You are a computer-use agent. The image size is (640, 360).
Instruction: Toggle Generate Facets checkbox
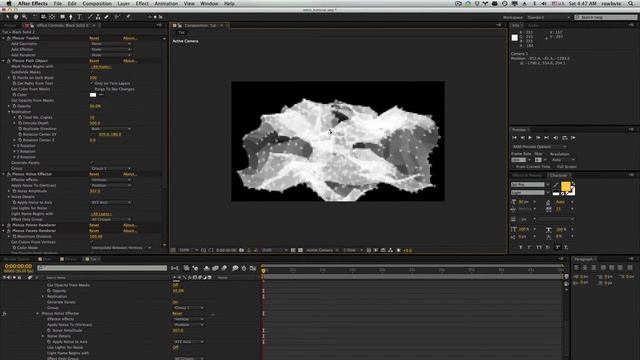click(91, 163)
